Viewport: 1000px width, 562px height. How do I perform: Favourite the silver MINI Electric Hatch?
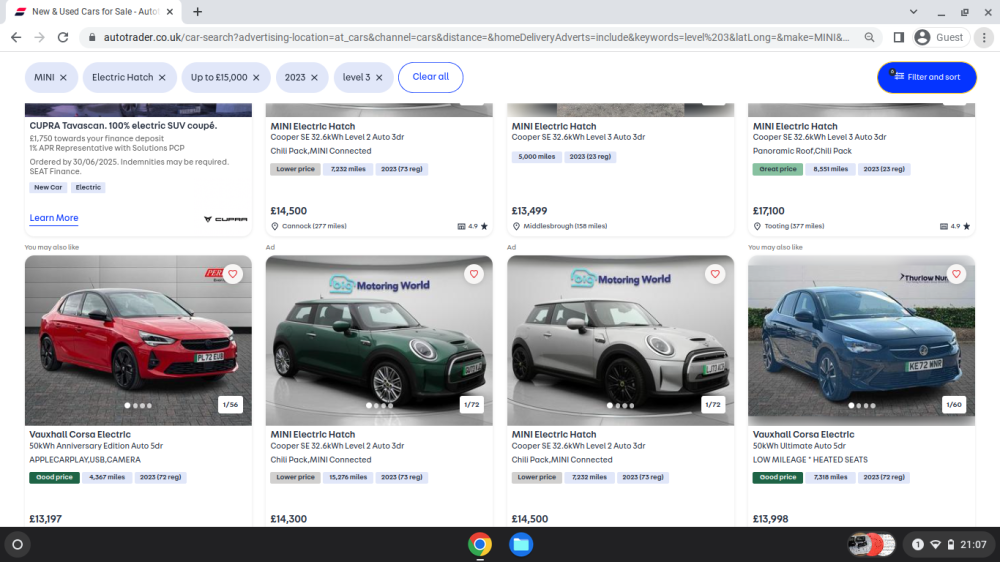pos(715,274)
